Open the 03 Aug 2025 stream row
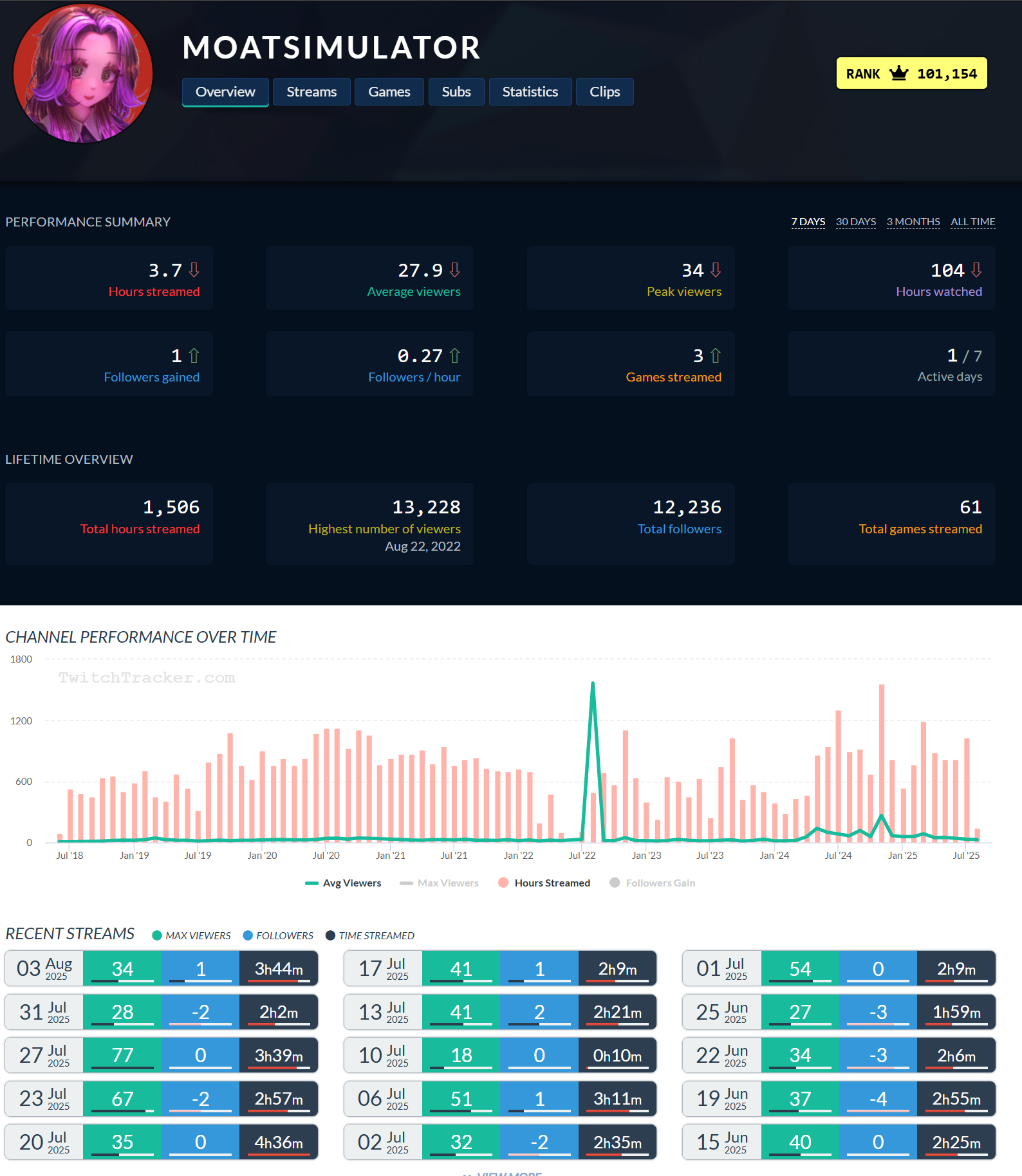This screenshot has height=1176, width=1022. (x=162, y=968)
